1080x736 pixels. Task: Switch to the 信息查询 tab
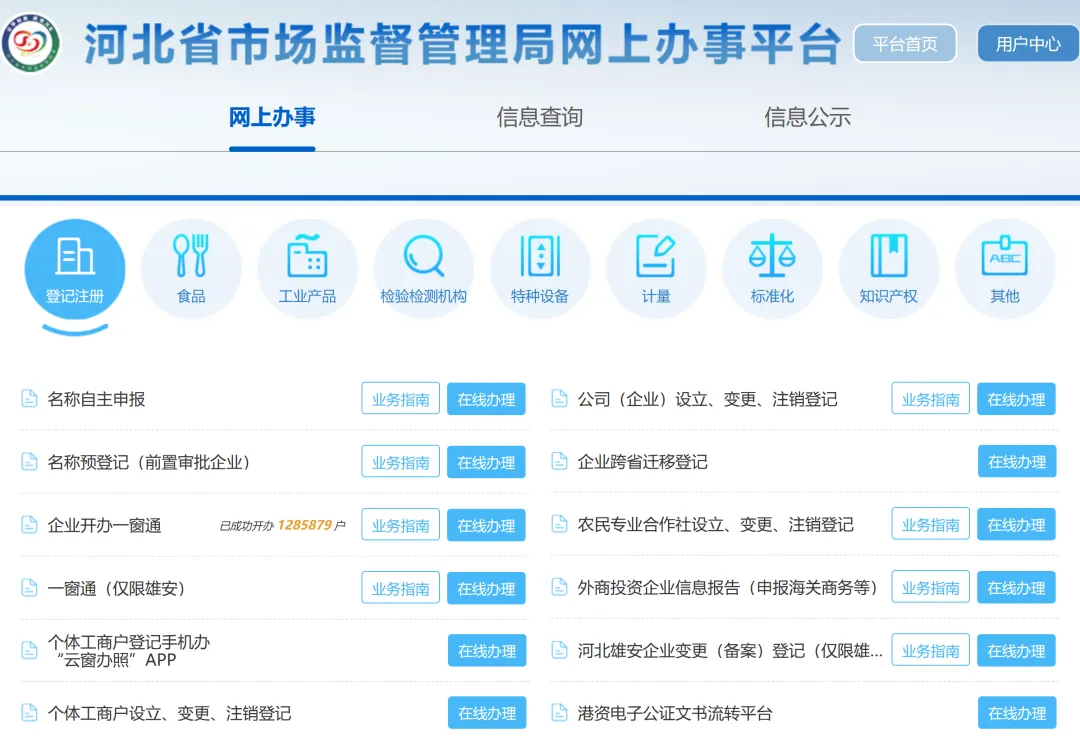coord(539,117)
